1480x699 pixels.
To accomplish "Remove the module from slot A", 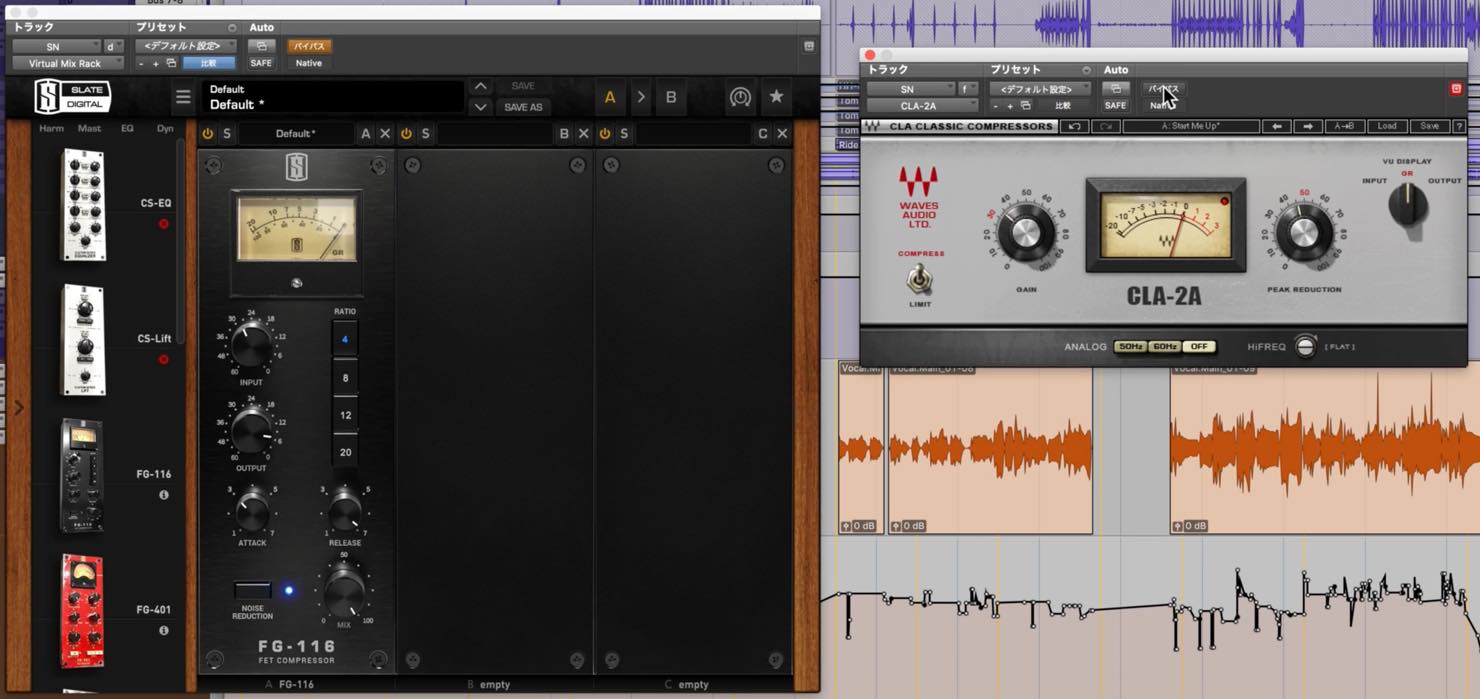I will tap(385, 134).
